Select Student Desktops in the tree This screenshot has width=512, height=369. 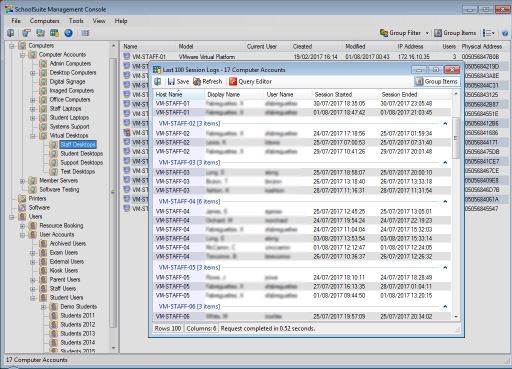click(x=82, y=154)
